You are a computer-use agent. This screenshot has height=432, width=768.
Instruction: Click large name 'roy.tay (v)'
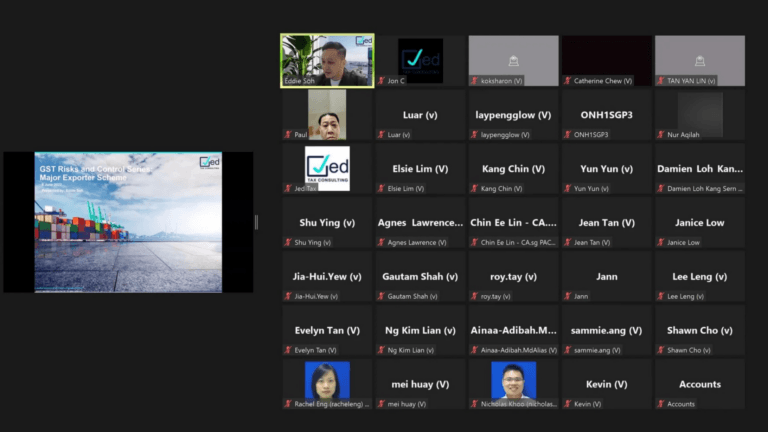(513, 277)
